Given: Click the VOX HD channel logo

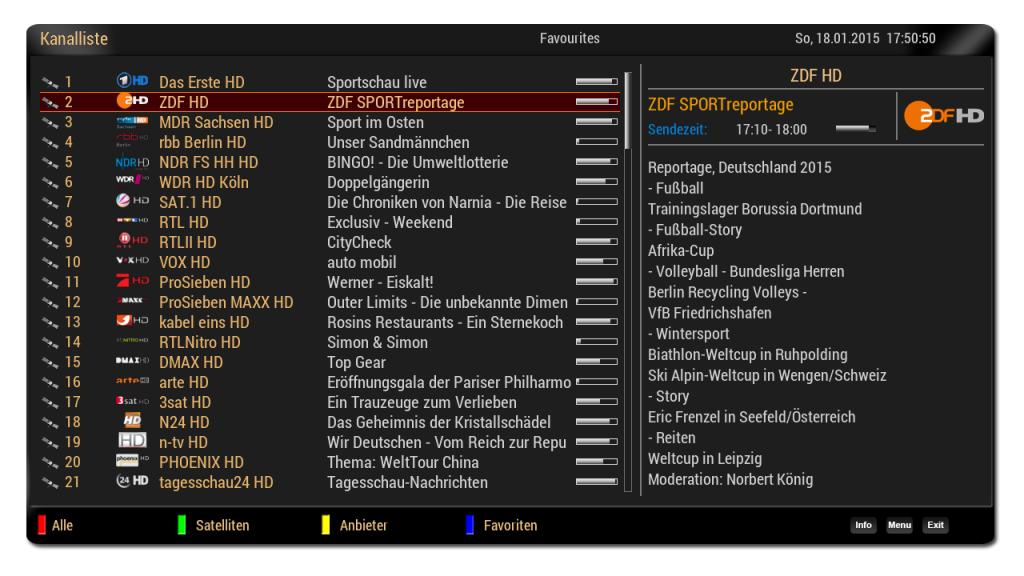Looking at the screenshot, I should point(132,261).
